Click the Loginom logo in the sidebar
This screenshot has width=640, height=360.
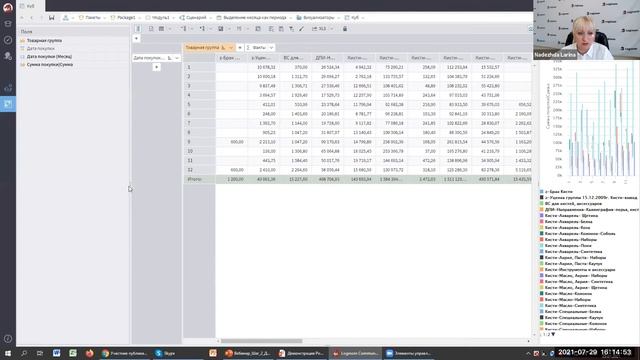point(8,7)
